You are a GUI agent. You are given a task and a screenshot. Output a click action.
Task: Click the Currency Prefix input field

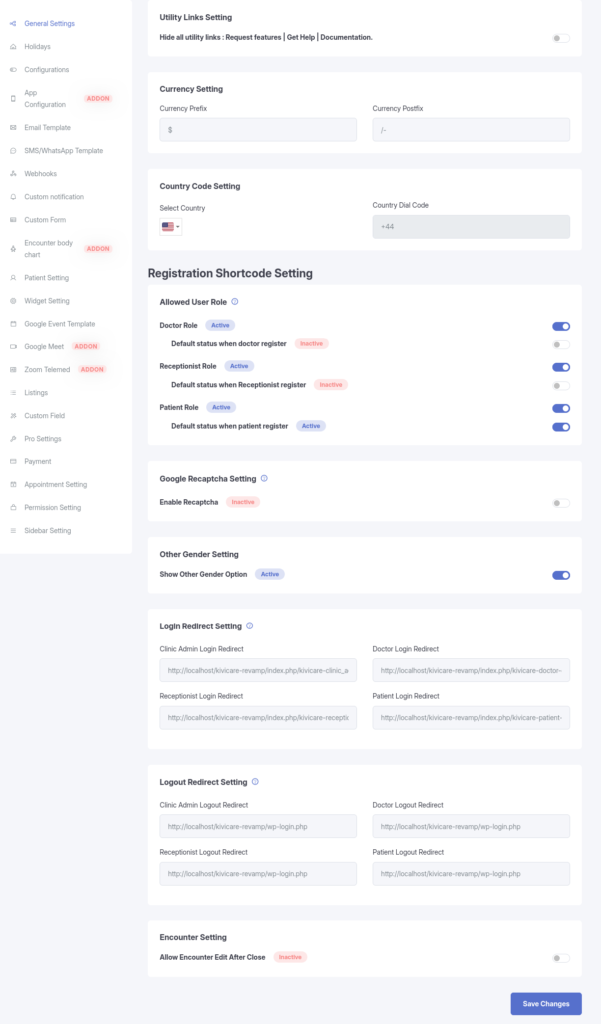(258, 130)
